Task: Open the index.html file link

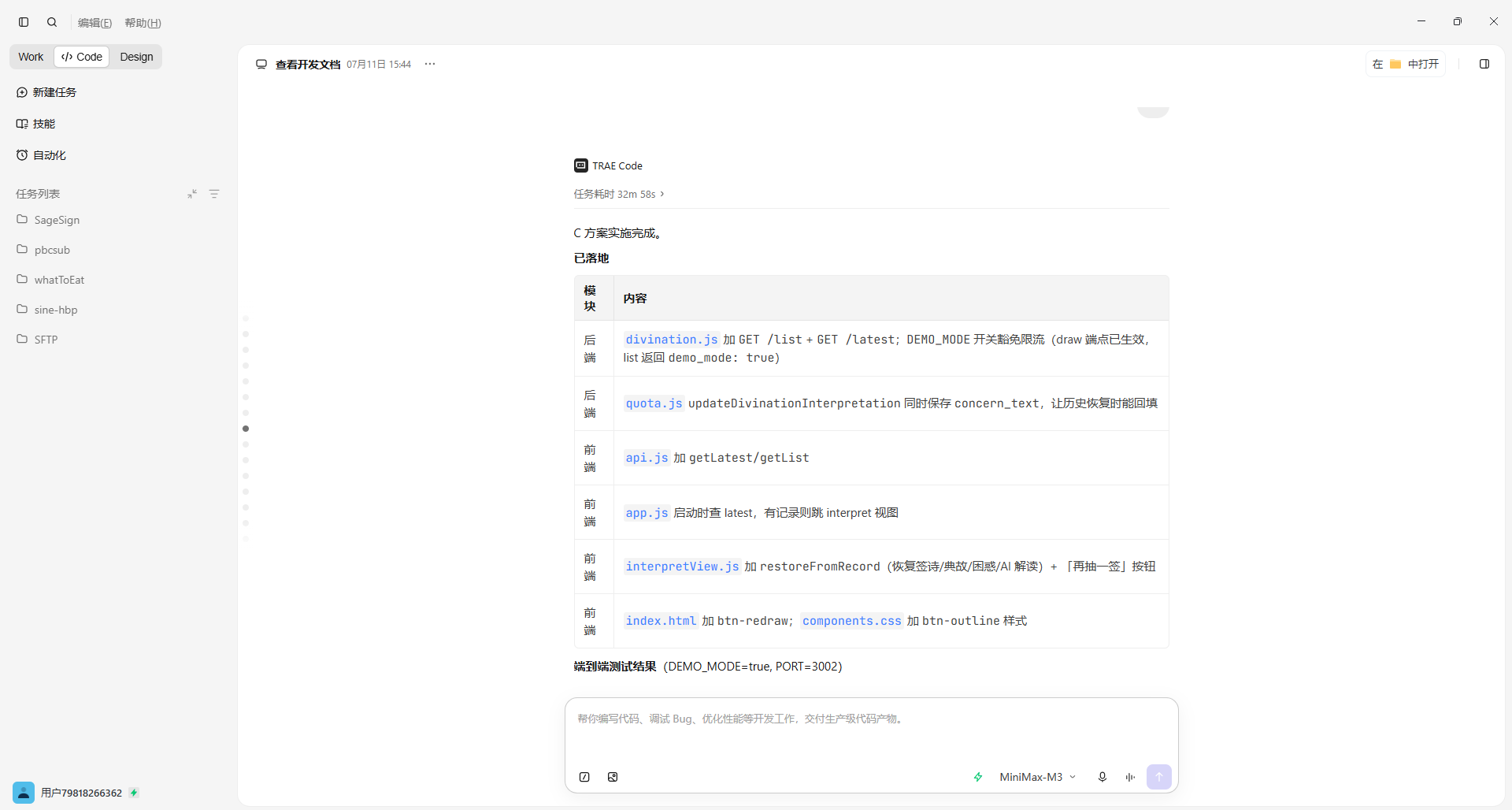Action: click(x=661, y=621)
